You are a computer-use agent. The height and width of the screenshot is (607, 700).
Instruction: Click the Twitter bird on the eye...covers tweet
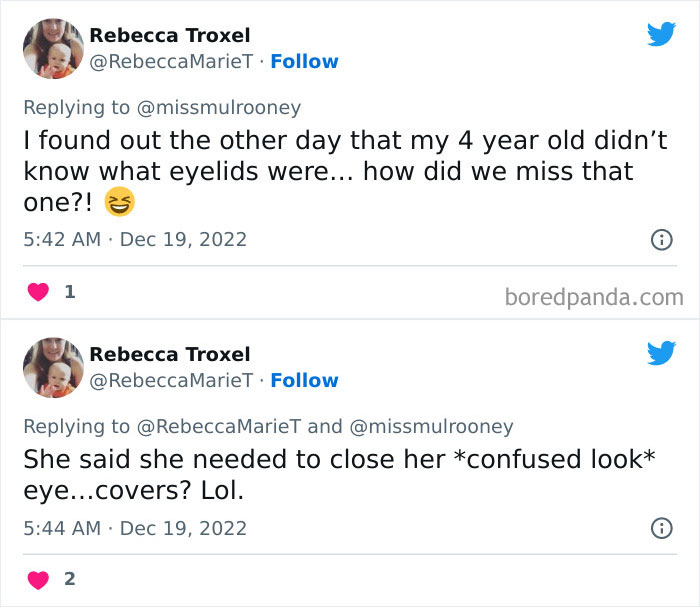(x=661, y=353)
